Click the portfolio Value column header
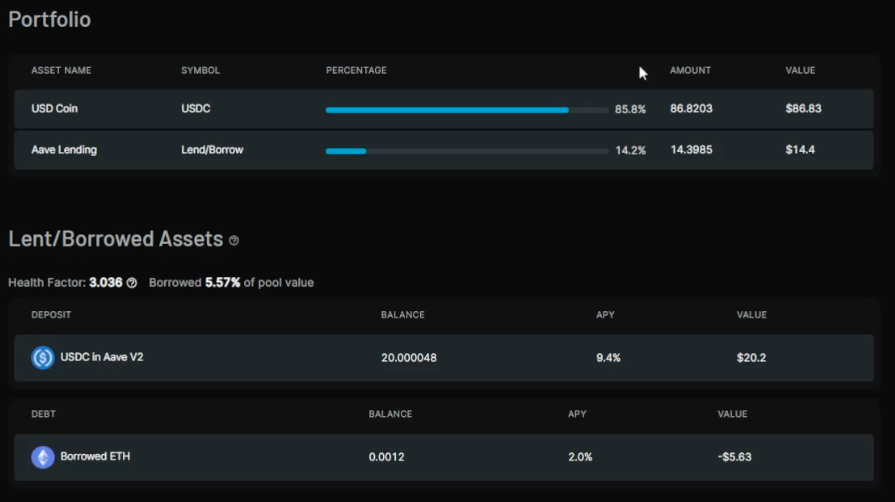Viewport: 895px width, 502px height. (x=800, y=70)
